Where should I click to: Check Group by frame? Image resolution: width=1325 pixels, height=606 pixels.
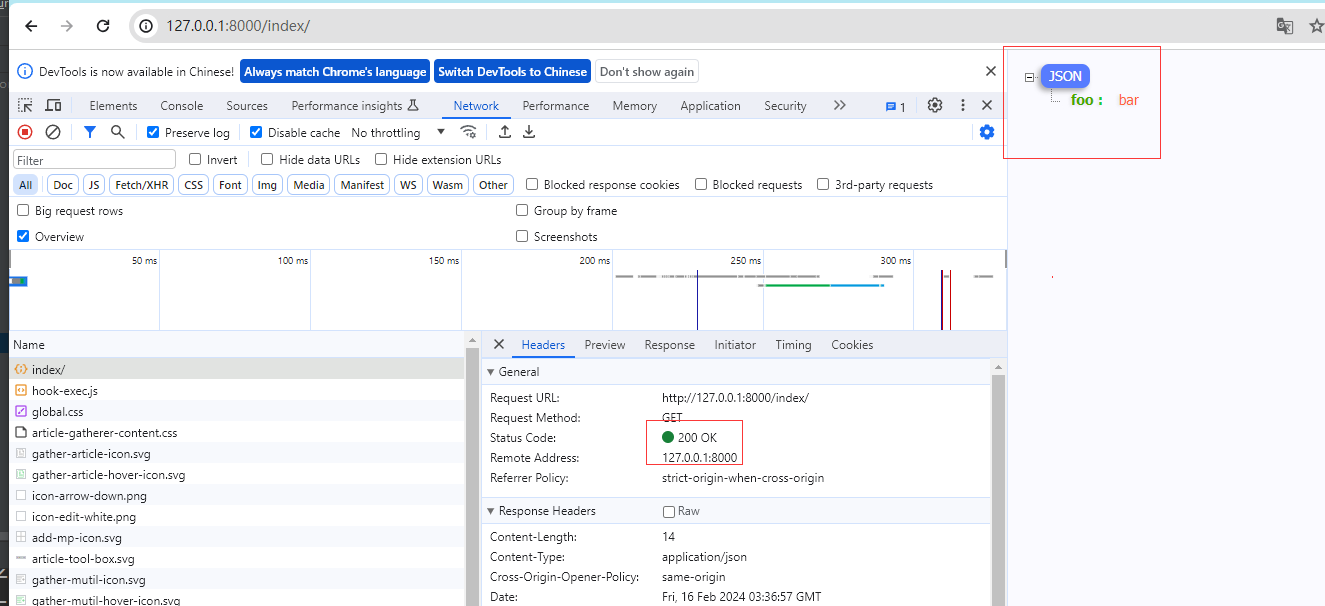click(x=522, y=210)
